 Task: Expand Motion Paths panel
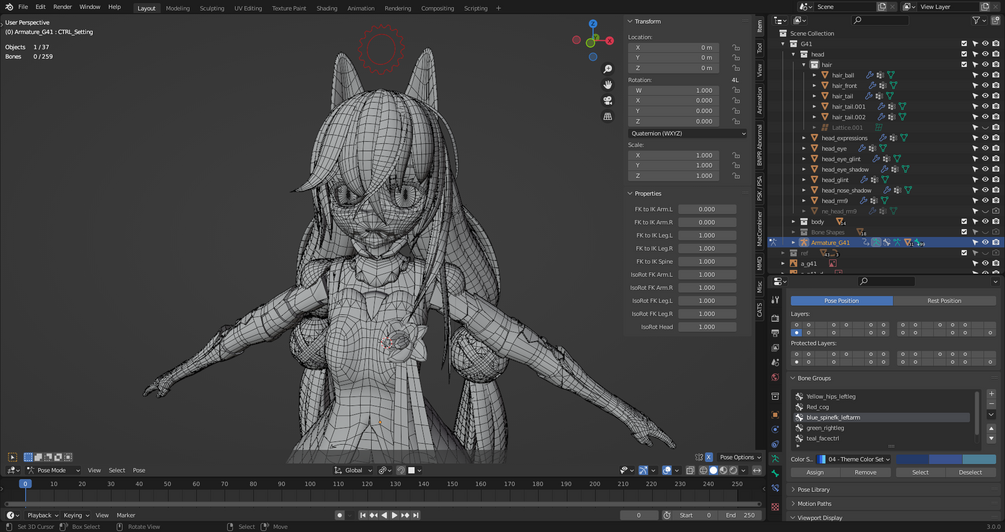click(x=814, y=504)
